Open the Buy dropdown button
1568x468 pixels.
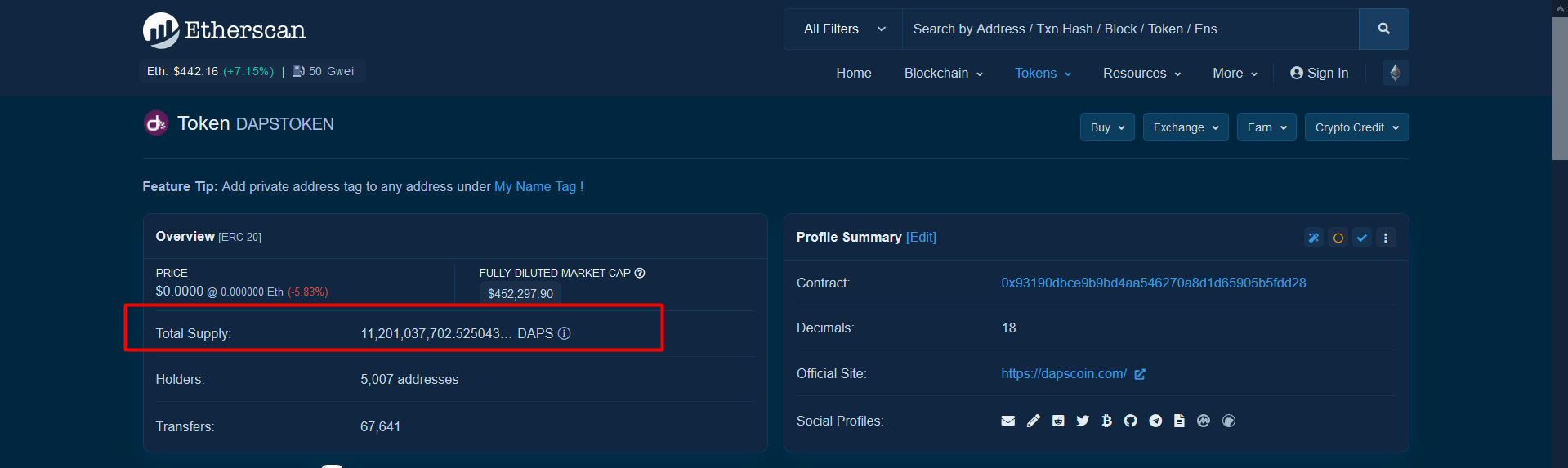(1107, 127)
